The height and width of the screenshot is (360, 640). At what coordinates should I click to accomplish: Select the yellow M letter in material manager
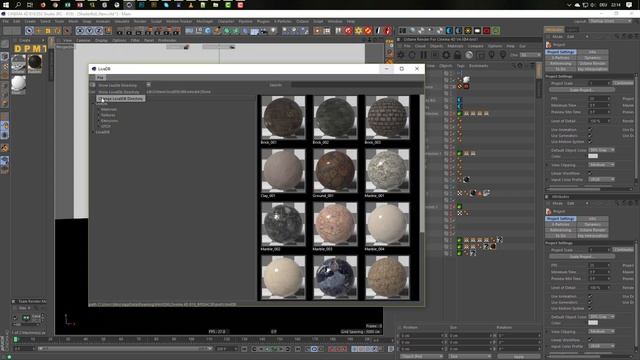click(x=36, y=49)
